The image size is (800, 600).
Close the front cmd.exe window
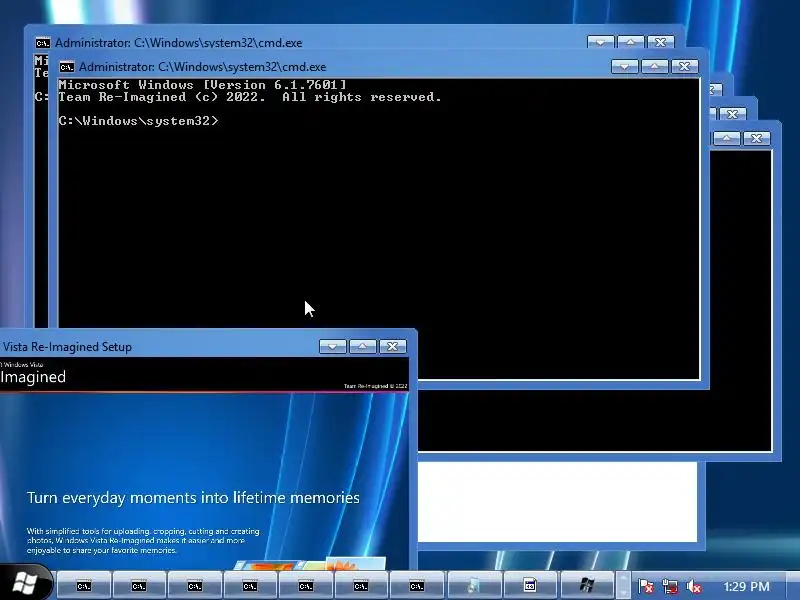click(x=685, y=66)
